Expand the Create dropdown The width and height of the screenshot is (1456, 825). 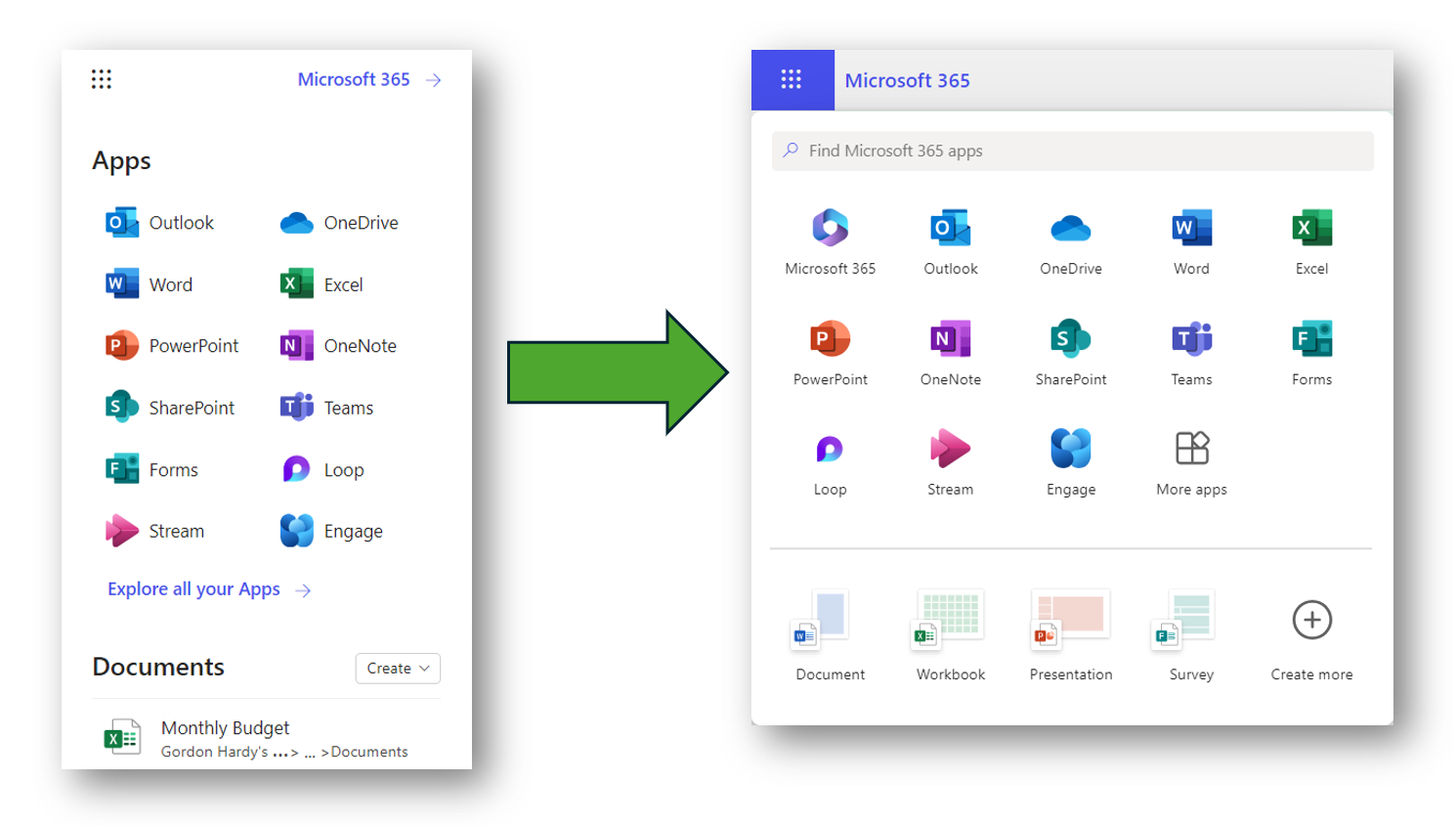[397, 668]
